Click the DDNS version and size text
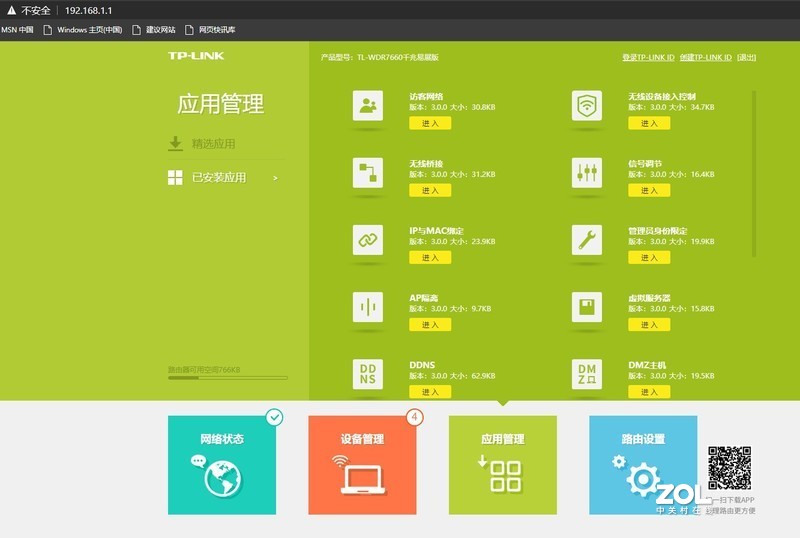 (452, 376)
